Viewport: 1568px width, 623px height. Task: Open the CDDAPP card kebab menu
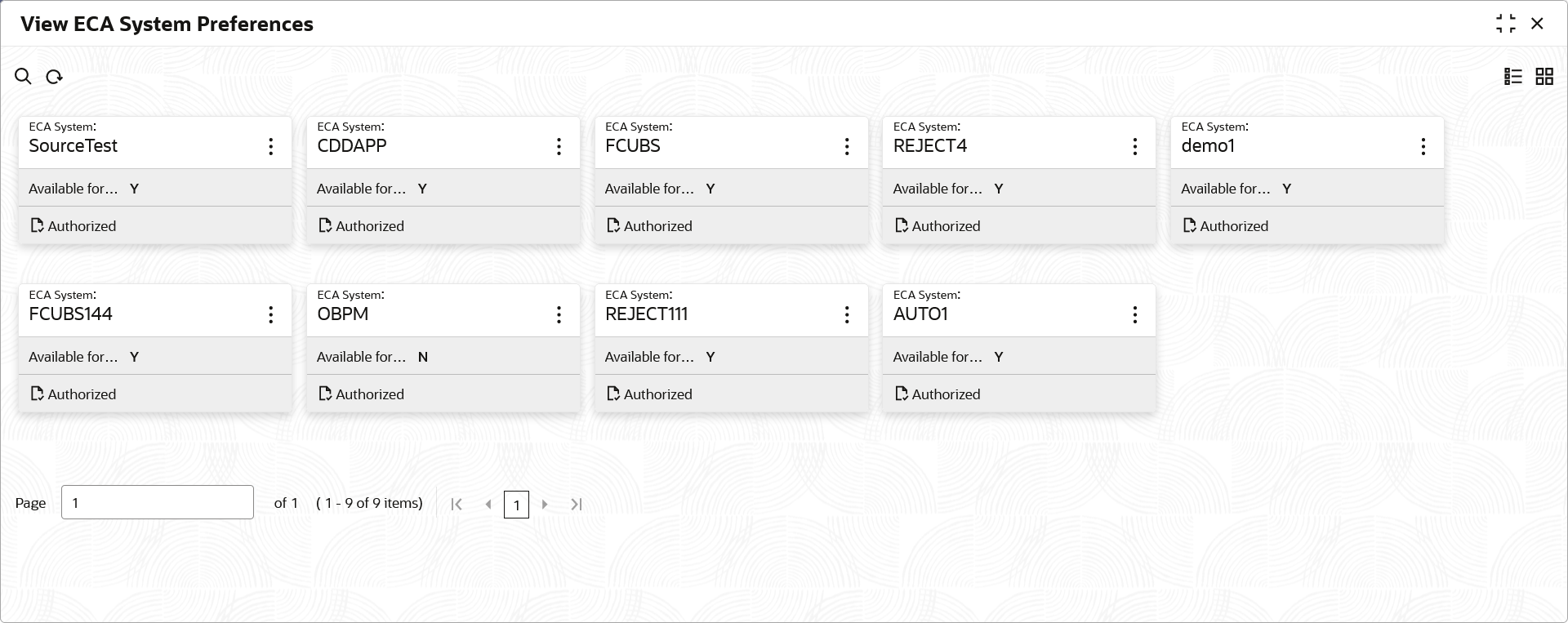[559, 147]
